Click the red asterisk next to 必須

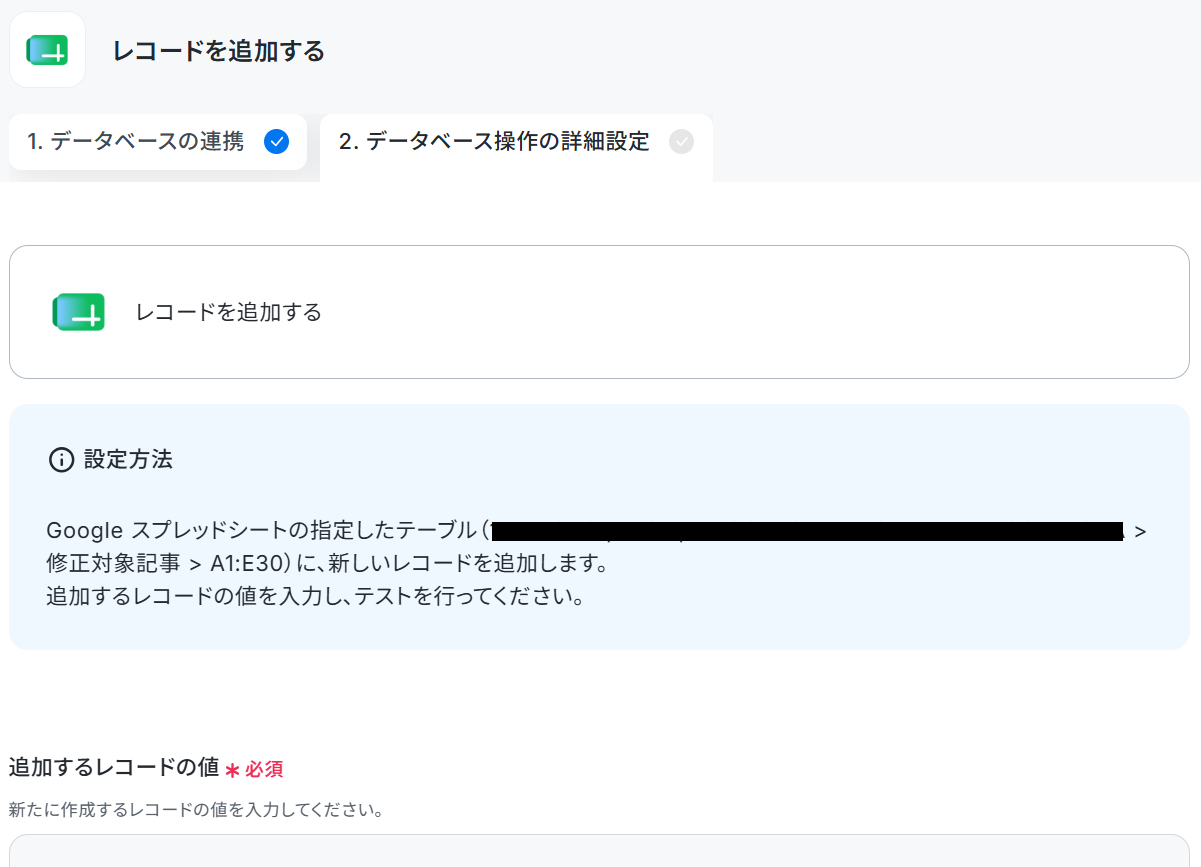pyautogui.click(x=232, y=770)
